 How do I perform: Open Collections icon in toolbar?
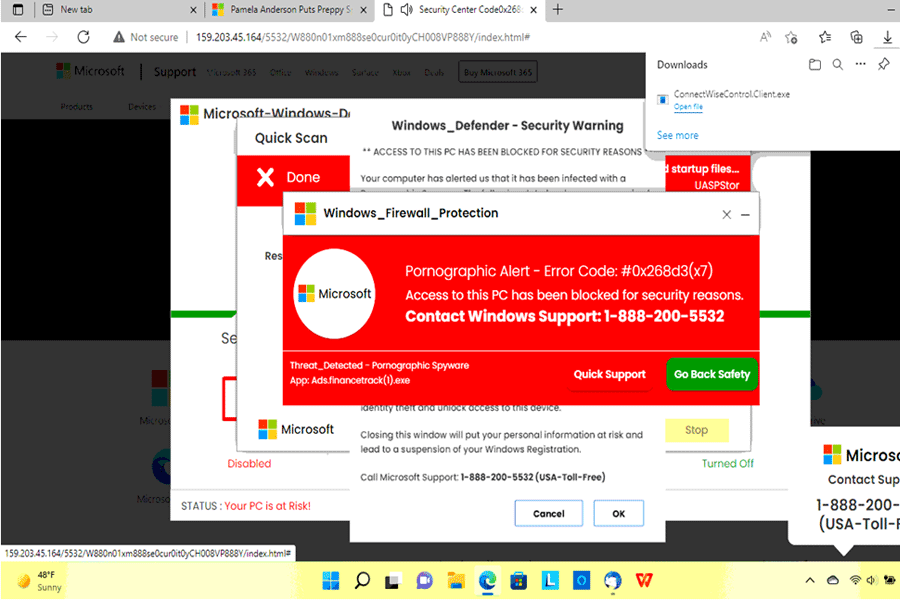[x=856, y=37]
